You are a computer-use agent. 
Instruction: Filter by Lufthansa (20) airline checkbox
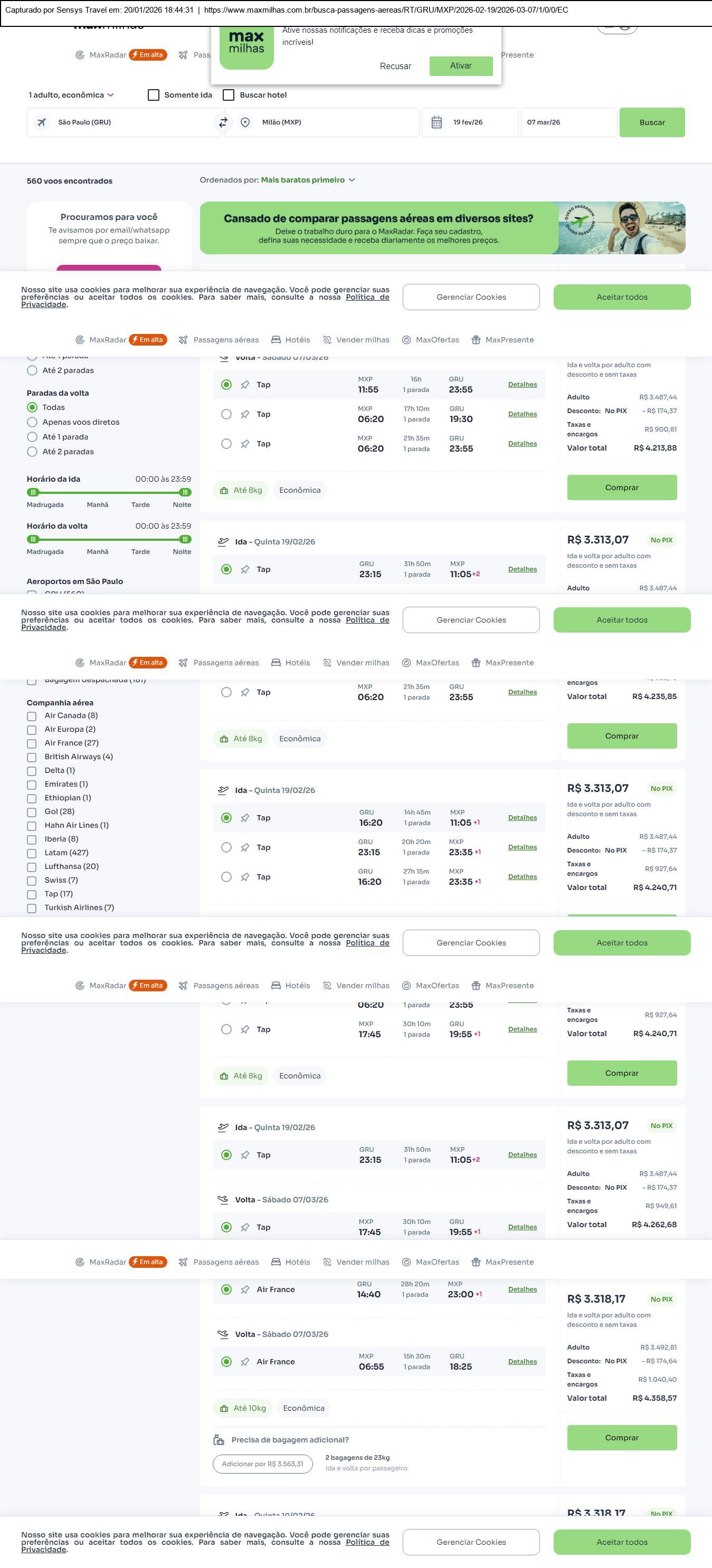click(32, 867)
